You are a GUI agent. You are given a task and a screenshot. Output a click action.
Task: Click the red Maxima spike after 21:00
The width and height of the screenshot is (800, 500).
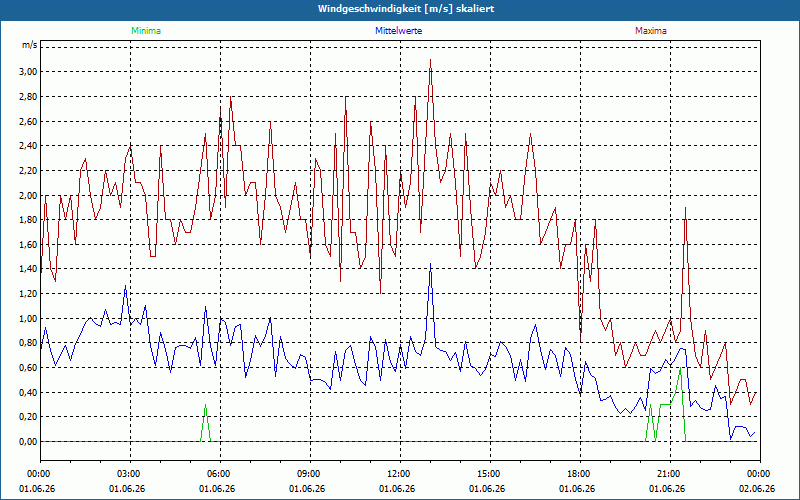point(685,208)
